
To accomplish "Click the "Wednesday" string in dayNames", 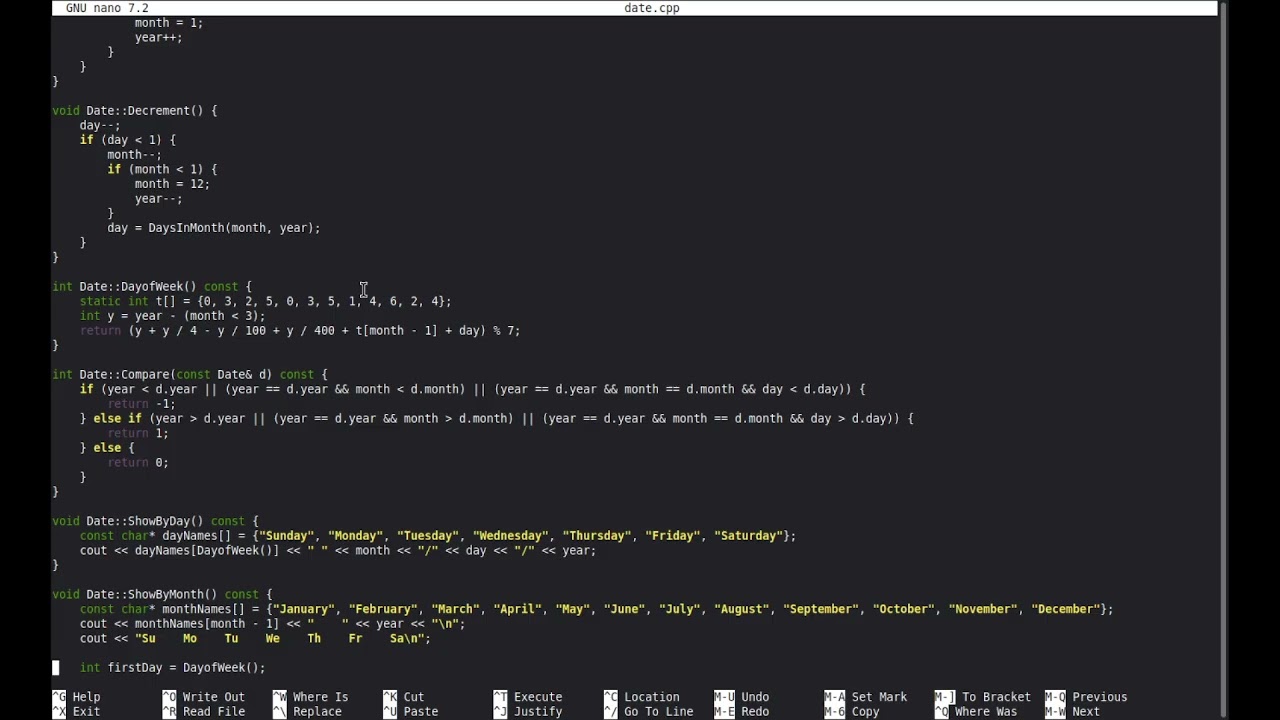I will tap(510, 536).
